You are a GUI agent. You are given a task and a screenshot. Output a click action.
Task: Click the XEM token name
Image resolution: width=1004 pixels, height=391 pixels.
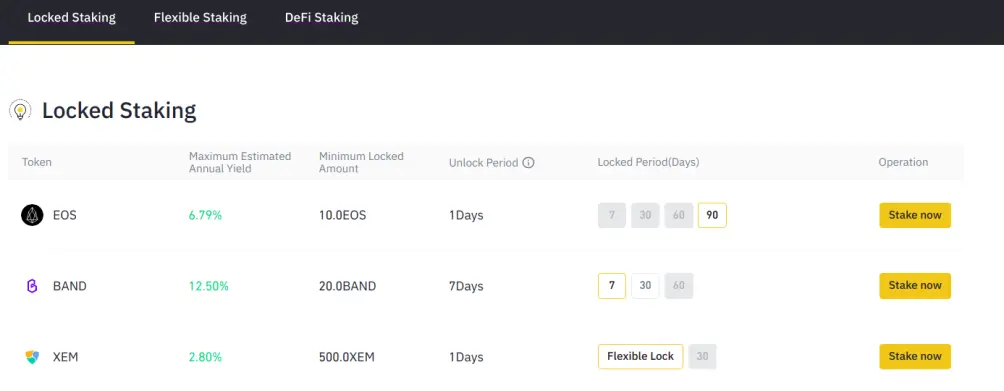coord(65,357)
